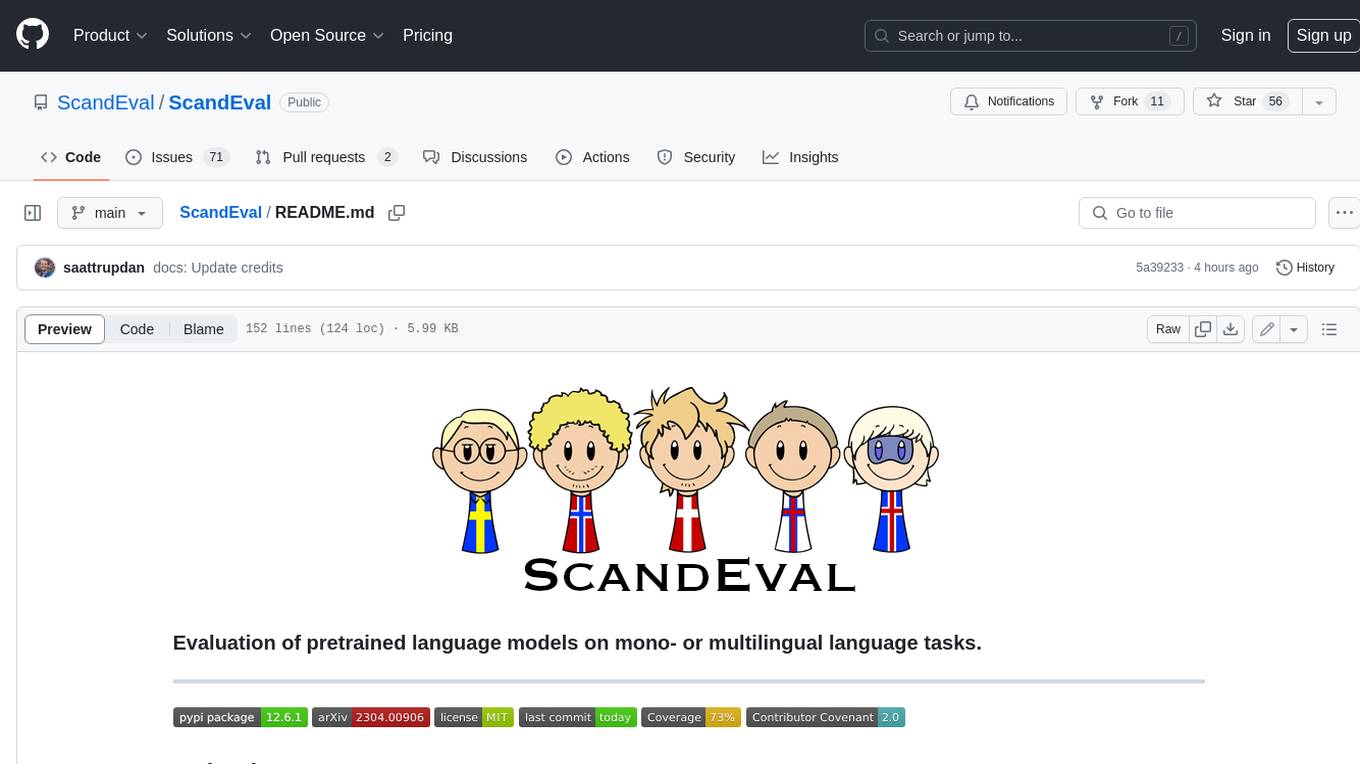The height and width of the screenshot is (764, 1360).
Task: Edit the file with pencil icon
Action: click(1267, 329)
